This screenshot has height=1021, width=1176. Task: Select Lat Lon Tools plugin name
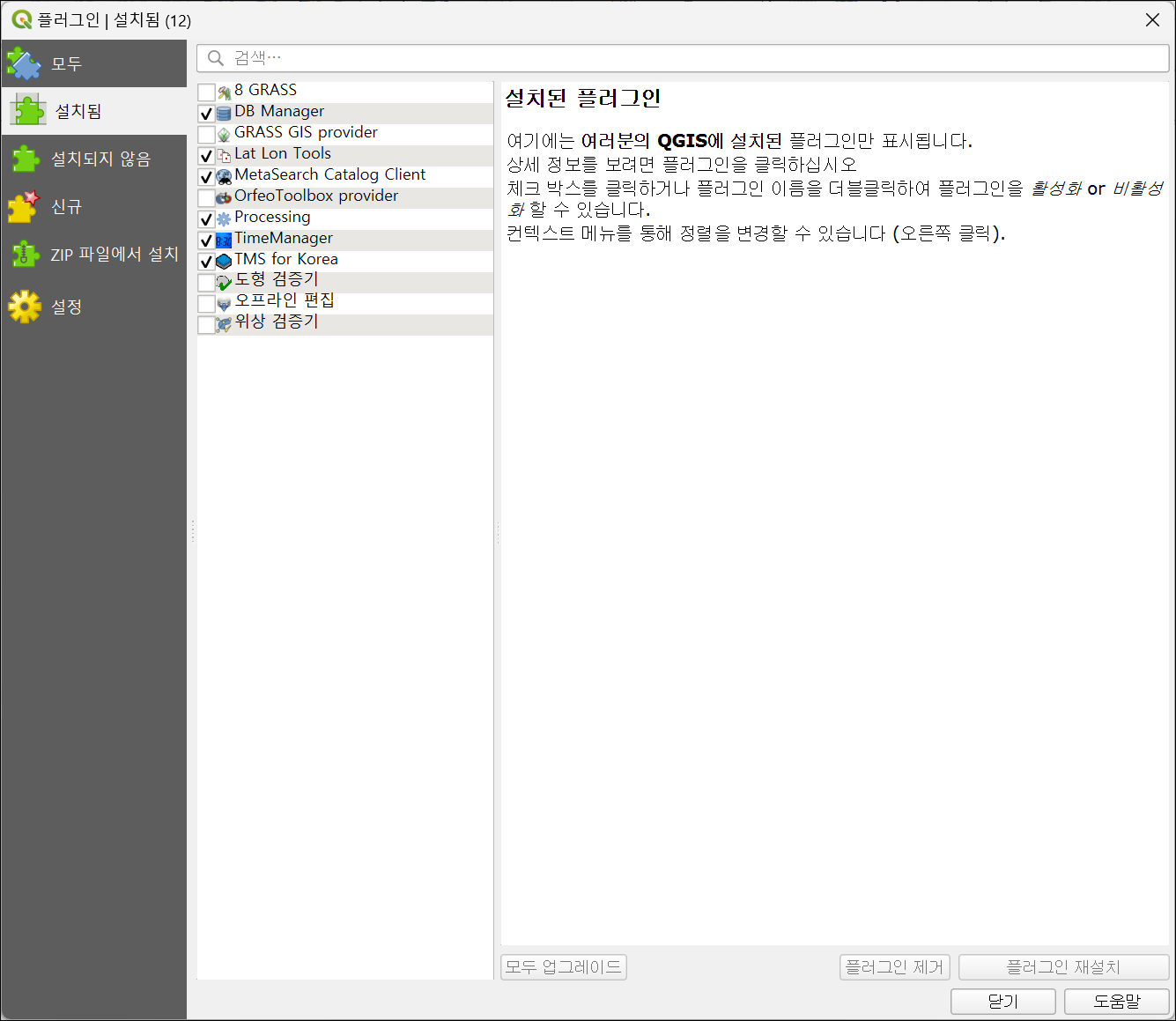[x=283, y=153]
